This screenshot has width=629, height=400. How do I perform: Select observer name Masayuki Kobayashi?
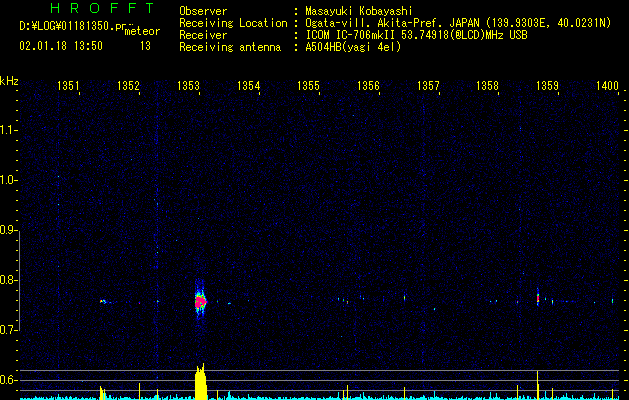pos(359,11)
